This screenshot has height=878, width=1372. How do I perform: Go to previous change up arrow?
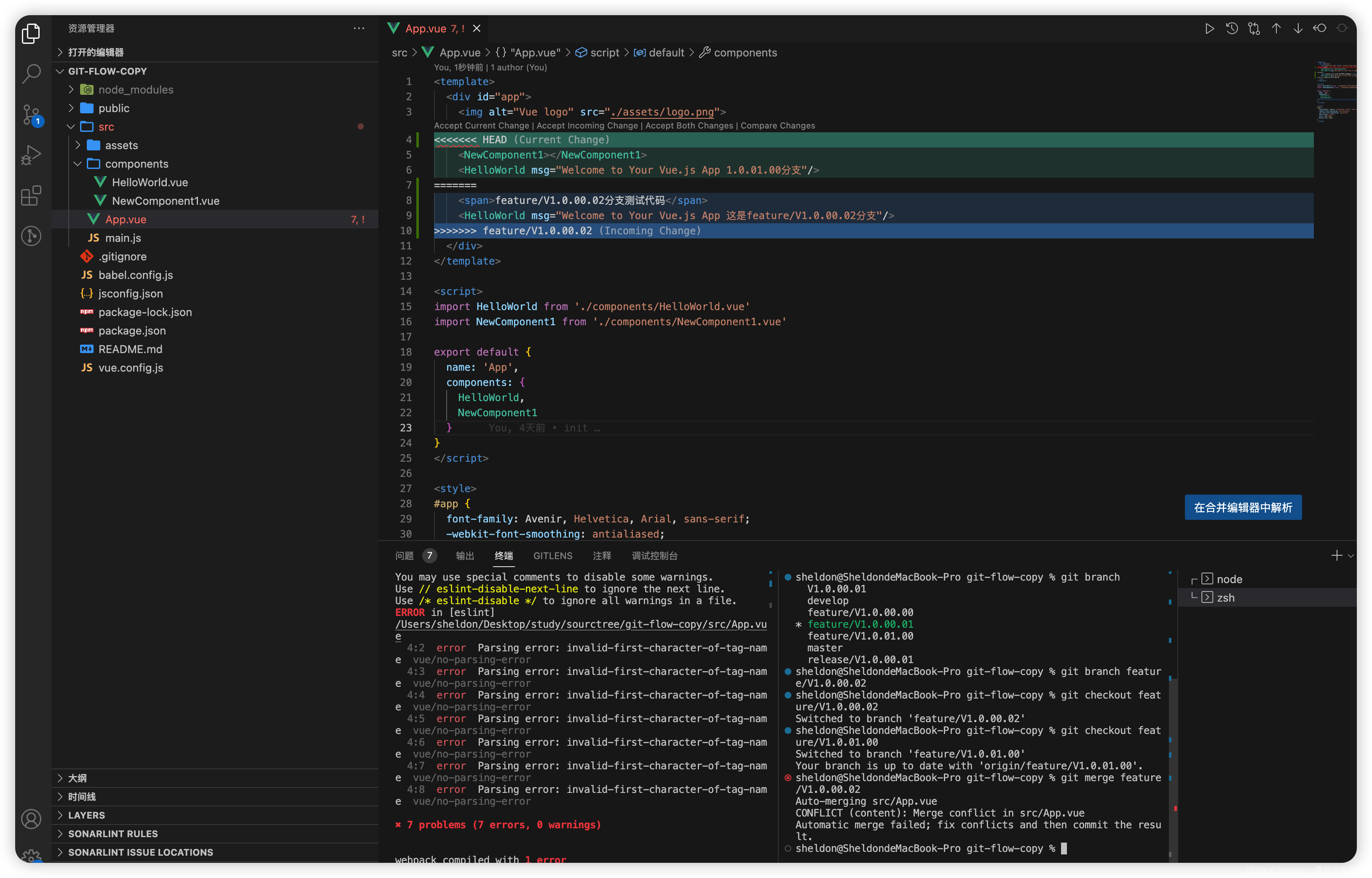pyautogui.click(x=1276, y=29)
